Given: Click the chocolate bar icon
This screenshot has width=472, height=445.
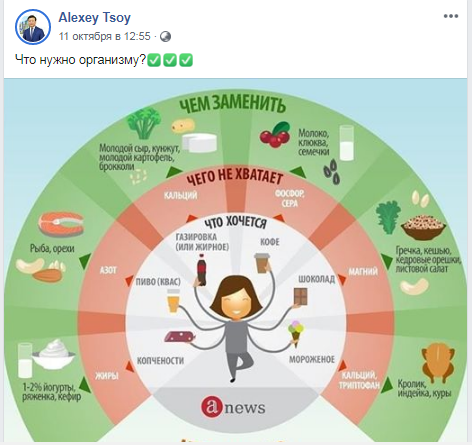Looking at the screenshot, I should click(x=301, y=296).
